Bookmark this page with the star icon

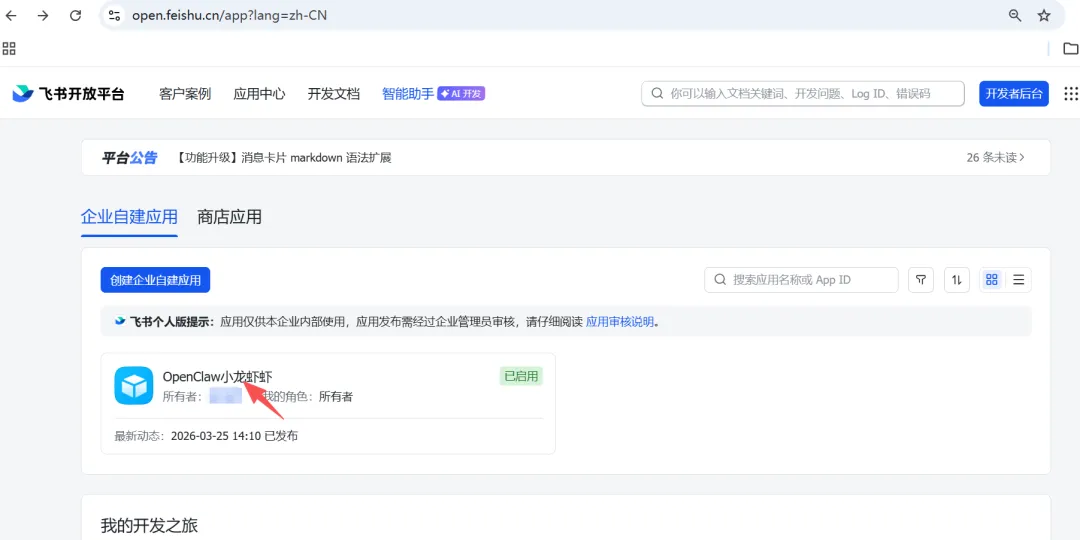1044,15
